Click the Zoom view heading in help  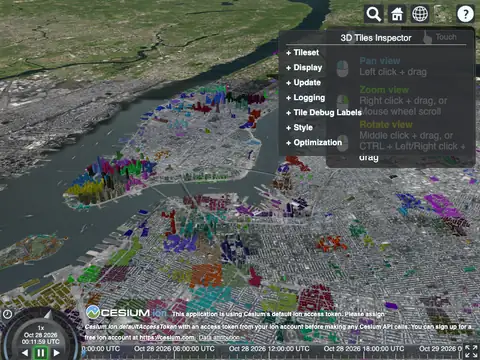point(384,90)
